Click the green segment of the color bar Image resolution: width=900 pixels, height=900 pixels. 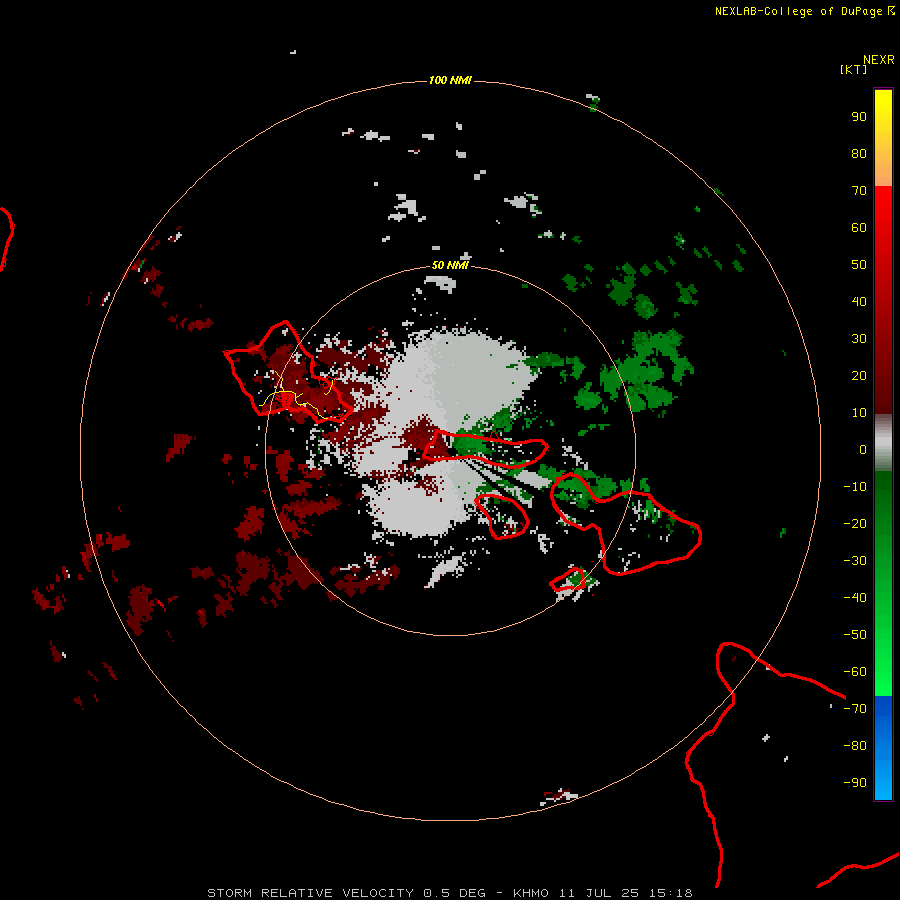pos(883,584)
